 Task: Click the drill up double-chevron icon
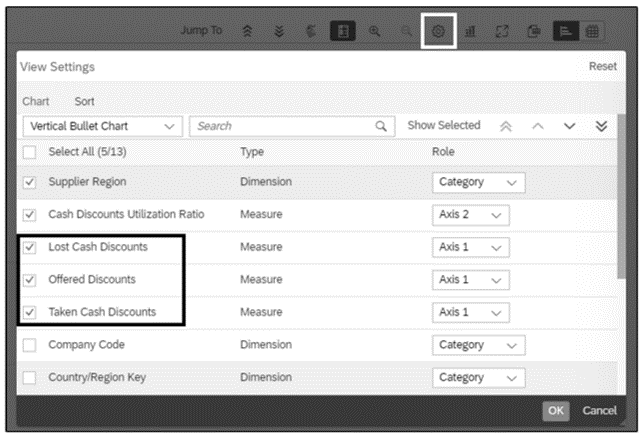click(247, 31)
